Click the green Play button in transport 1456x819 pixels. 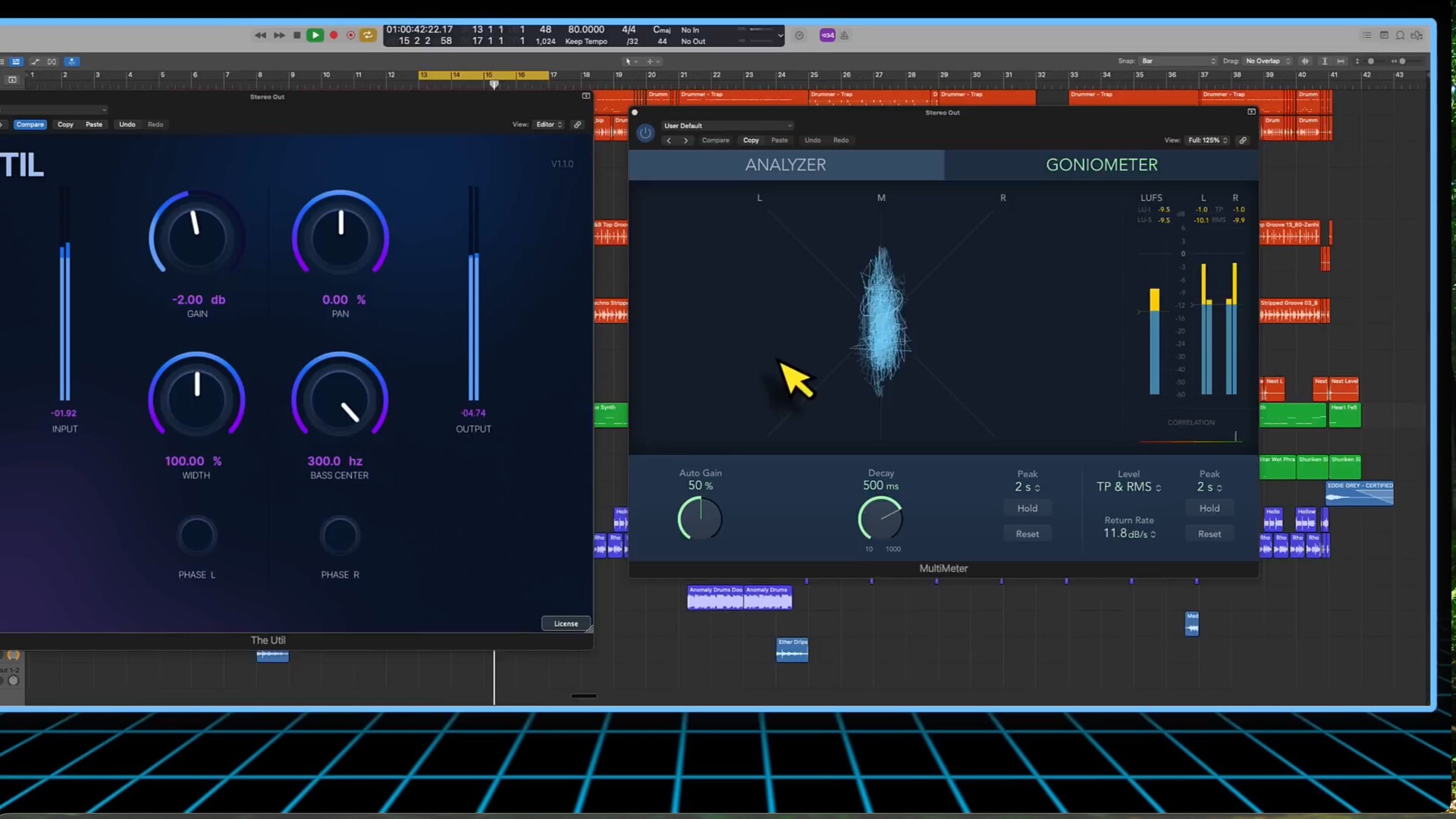click(315, 35)
